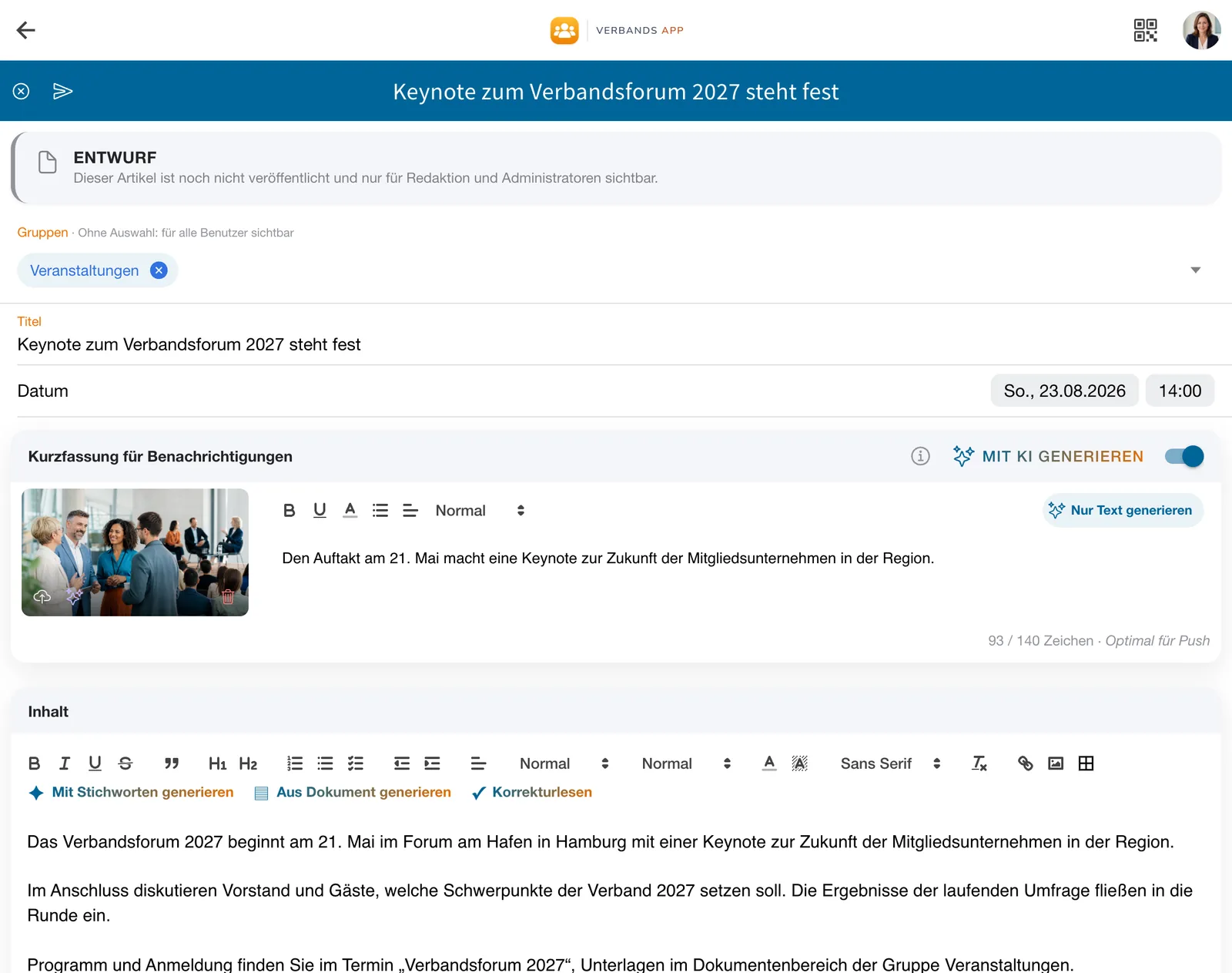The width and height of the screenshot is (1232, 973).
Task: Increase indent in Inhalt toolbar
Action: 432,763
